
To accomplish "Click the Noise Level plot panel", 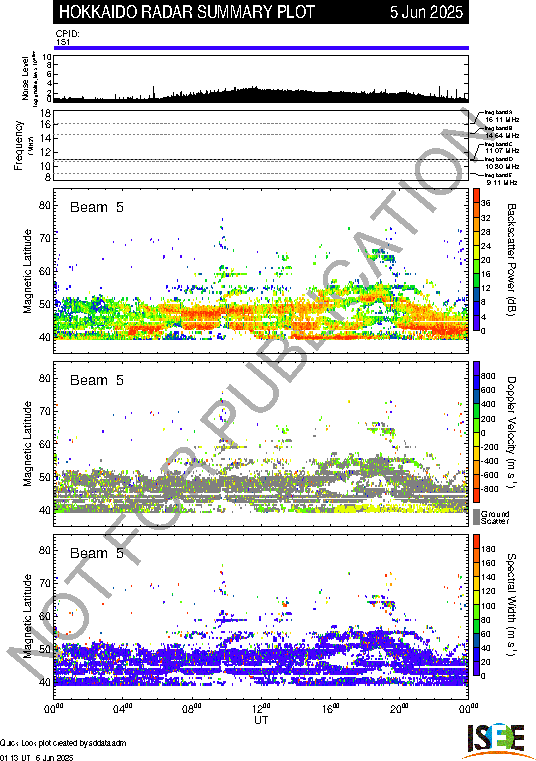I will pos(261,78).
